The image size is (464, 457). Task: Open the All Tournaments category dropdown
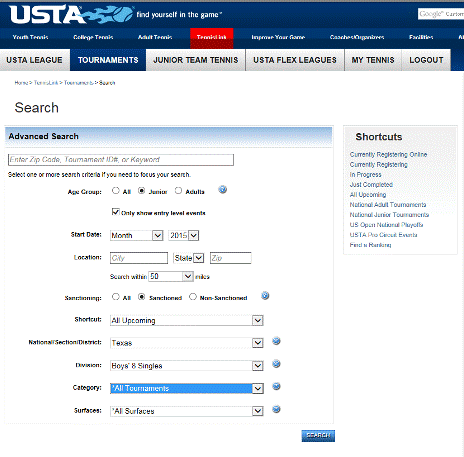(x=187, y=388)
